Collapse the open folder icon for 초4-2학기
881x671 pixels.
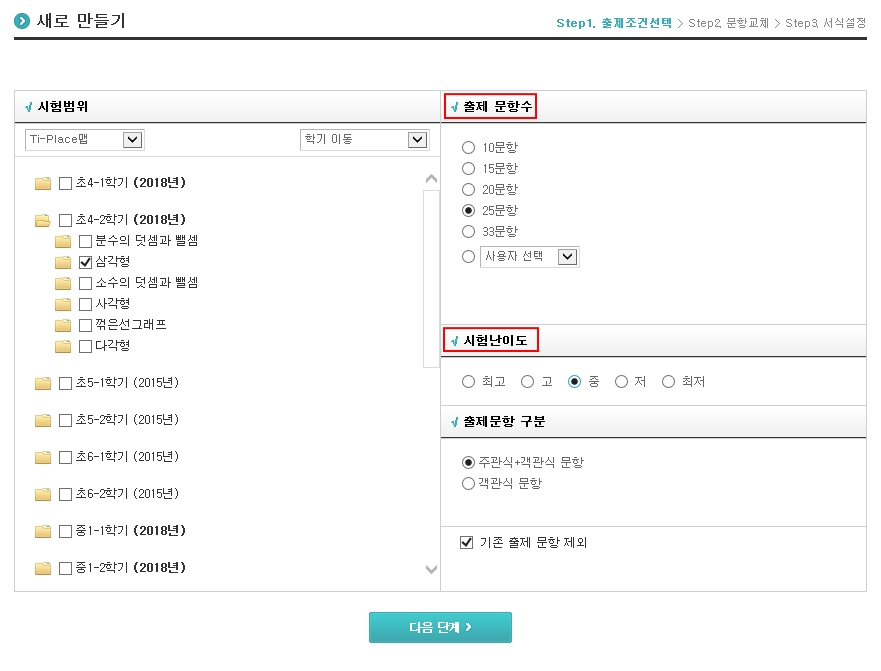point(43,220)
